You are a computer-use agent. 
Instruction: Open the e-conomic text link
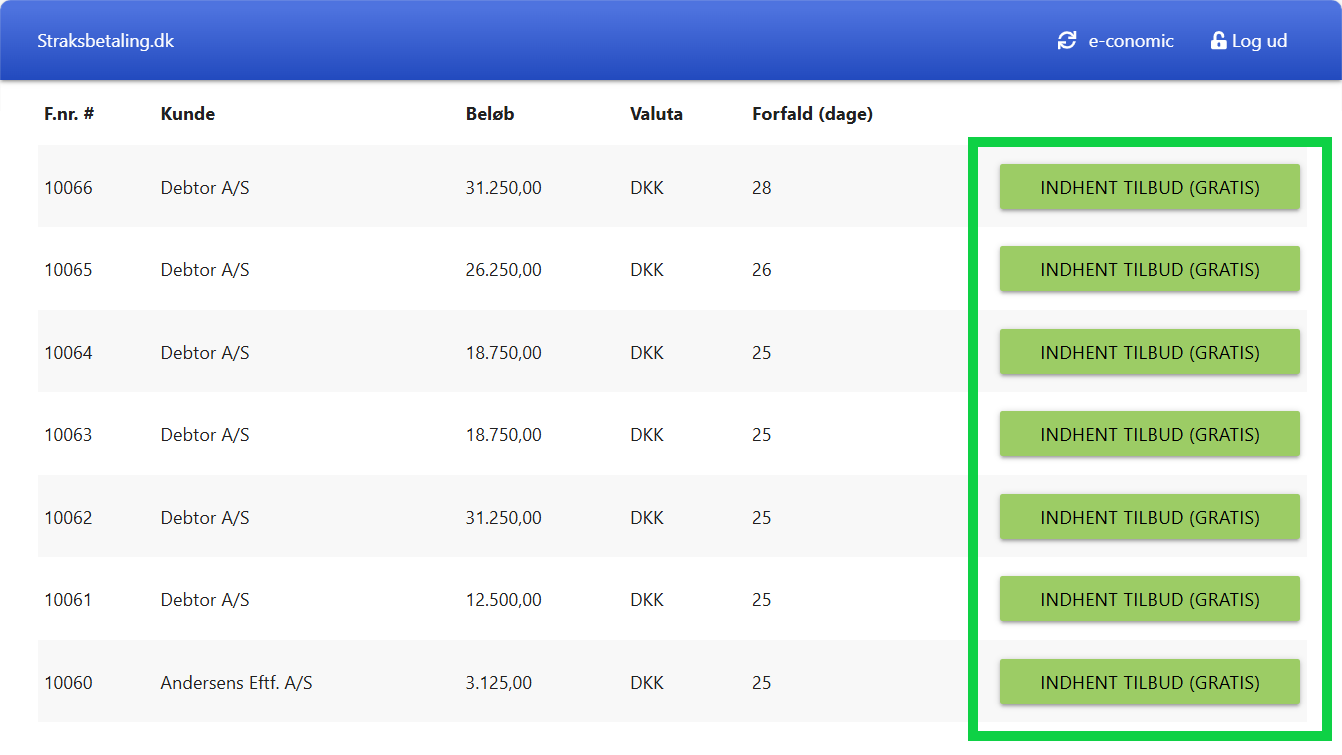coord(1131,41)
